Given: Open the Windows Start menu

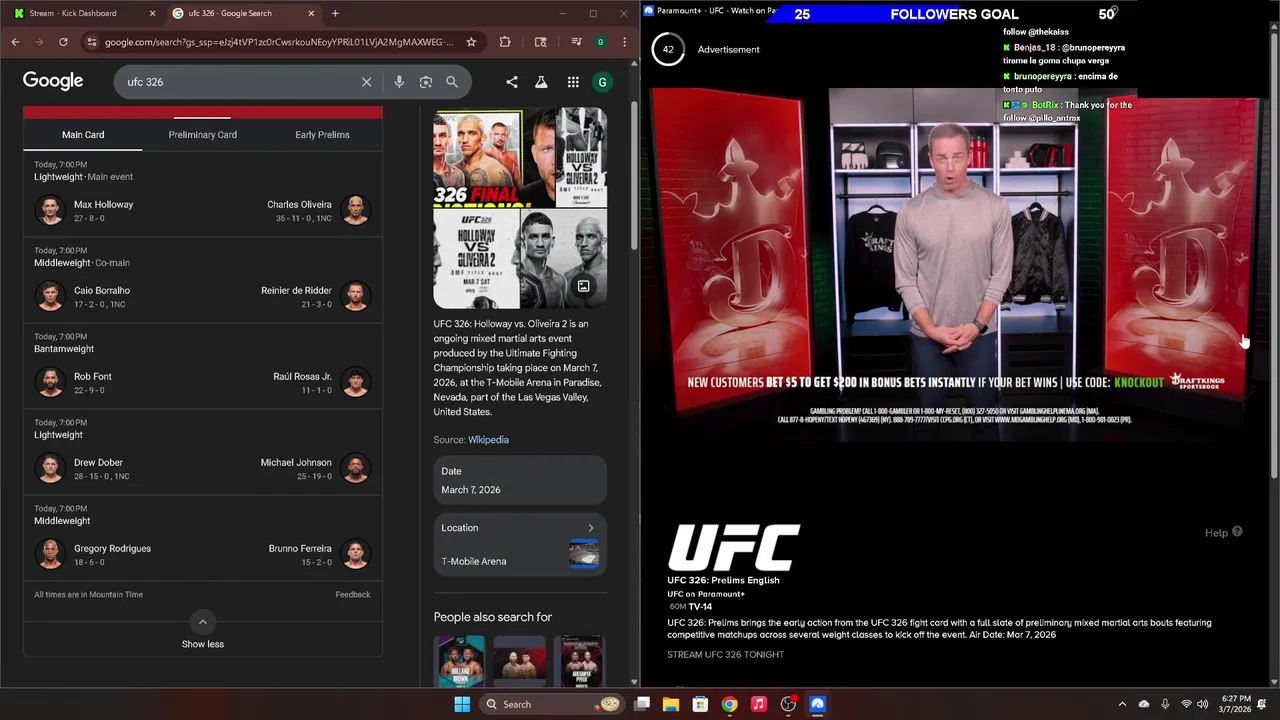Looking at the screenshot, I should pyautogui.click(x=462, y=704).
